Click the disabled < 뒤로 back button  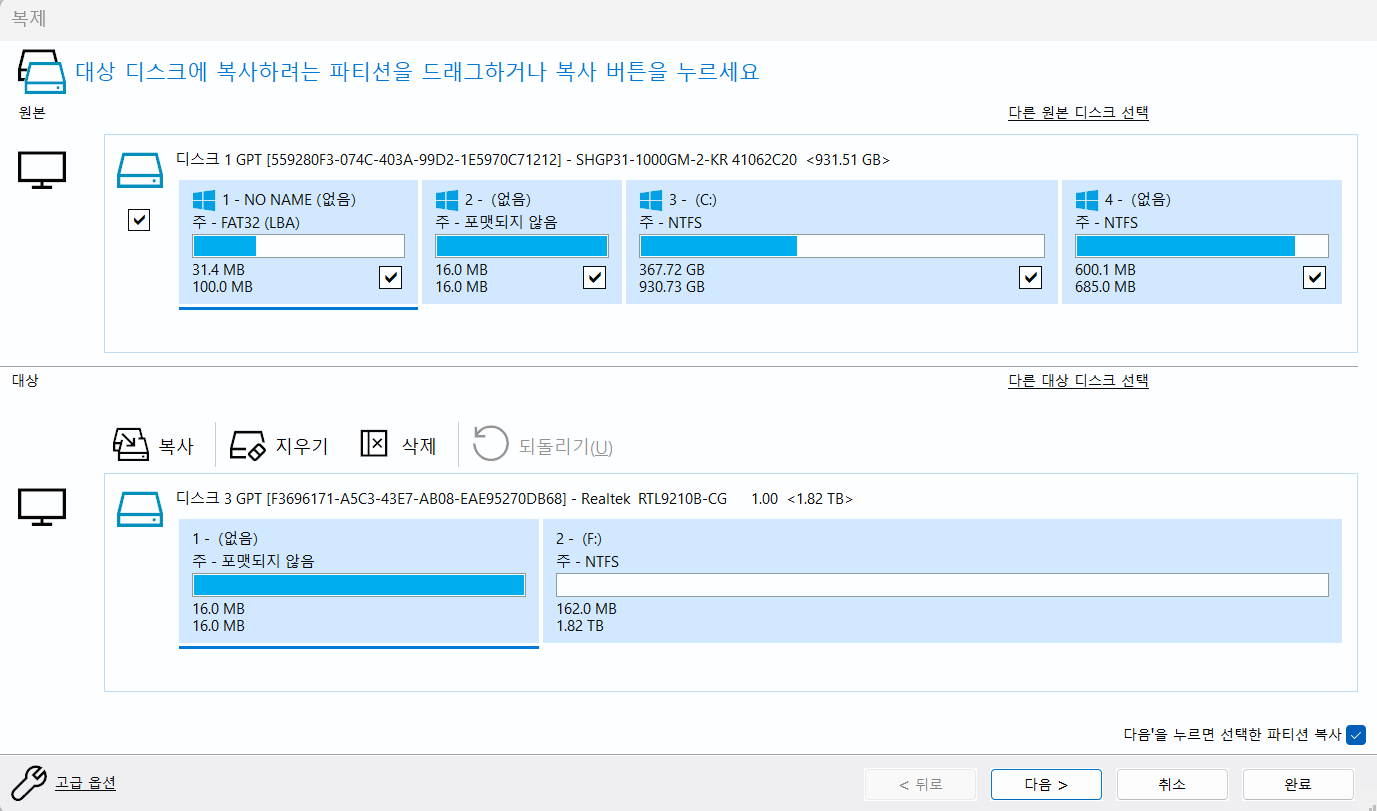coord(920,785)
